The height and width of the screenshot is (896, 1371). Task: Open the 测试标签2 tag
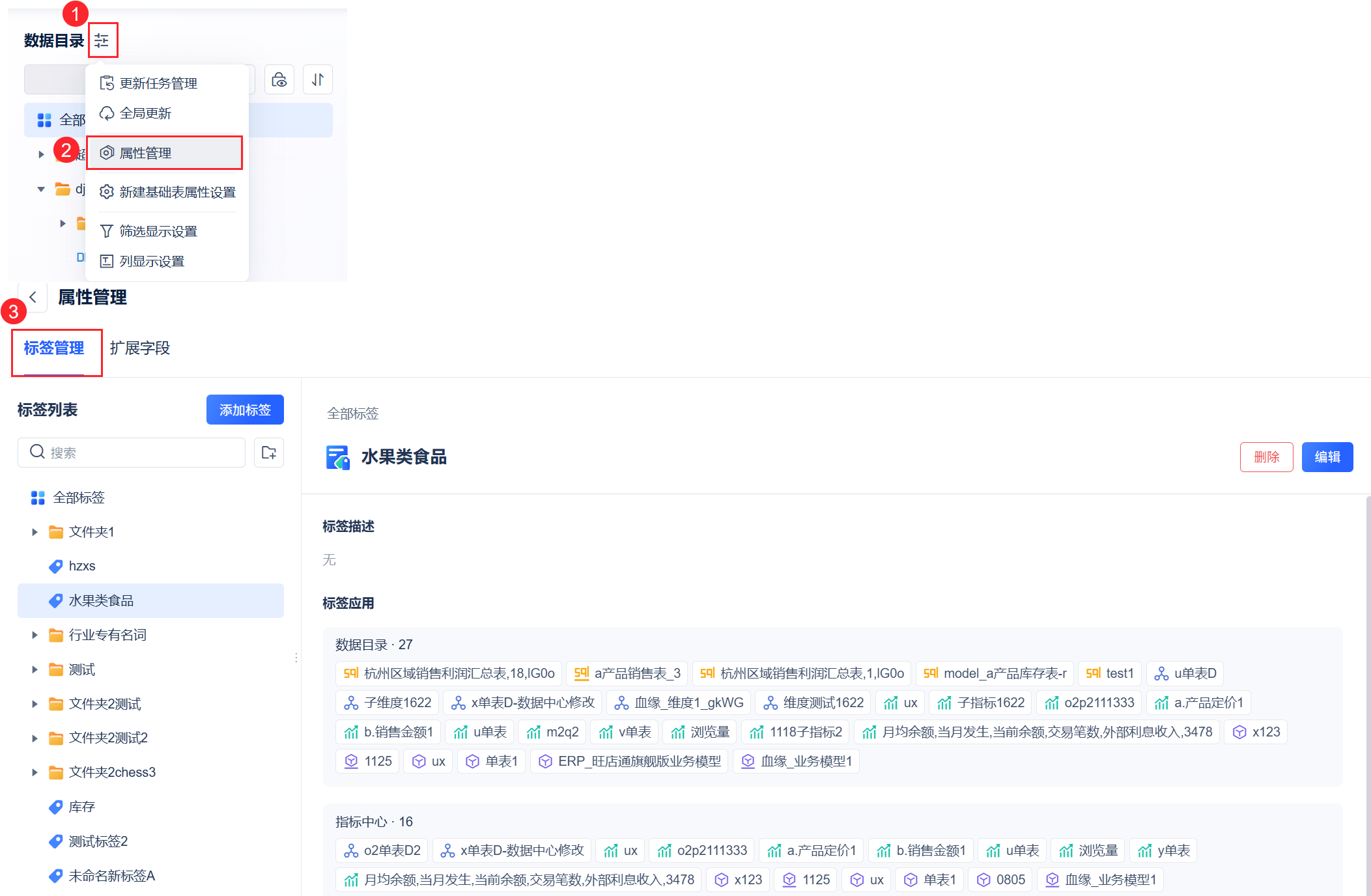click(x=98, y=841)
